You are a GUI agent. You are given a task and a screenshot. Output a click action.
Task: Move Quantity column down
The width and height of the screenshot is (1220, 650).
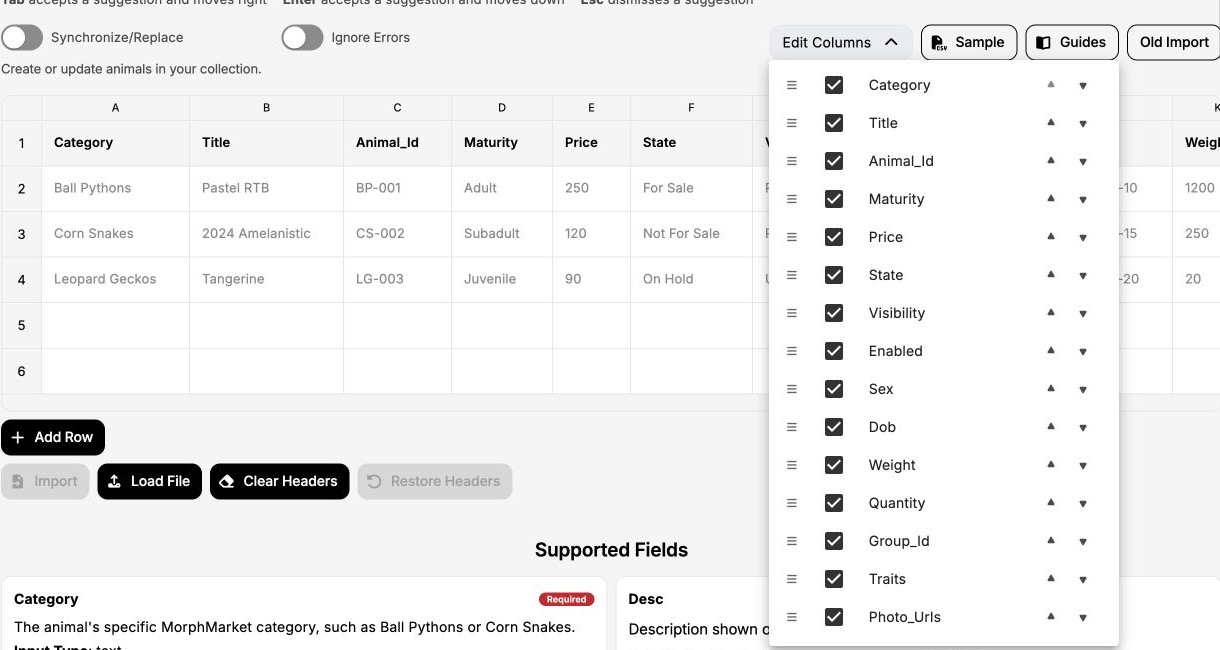pos(1083,504)
